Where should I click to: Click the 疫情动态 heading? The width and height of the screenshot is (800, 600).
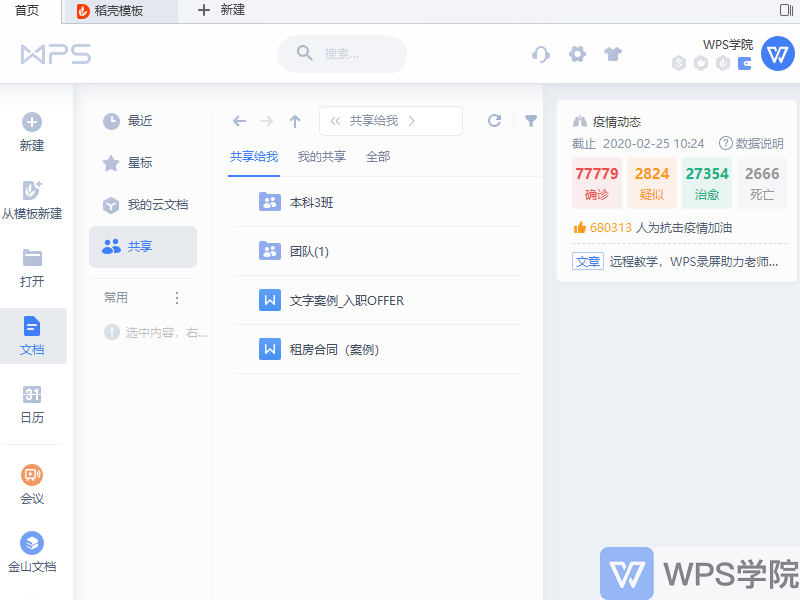[616, 122]
